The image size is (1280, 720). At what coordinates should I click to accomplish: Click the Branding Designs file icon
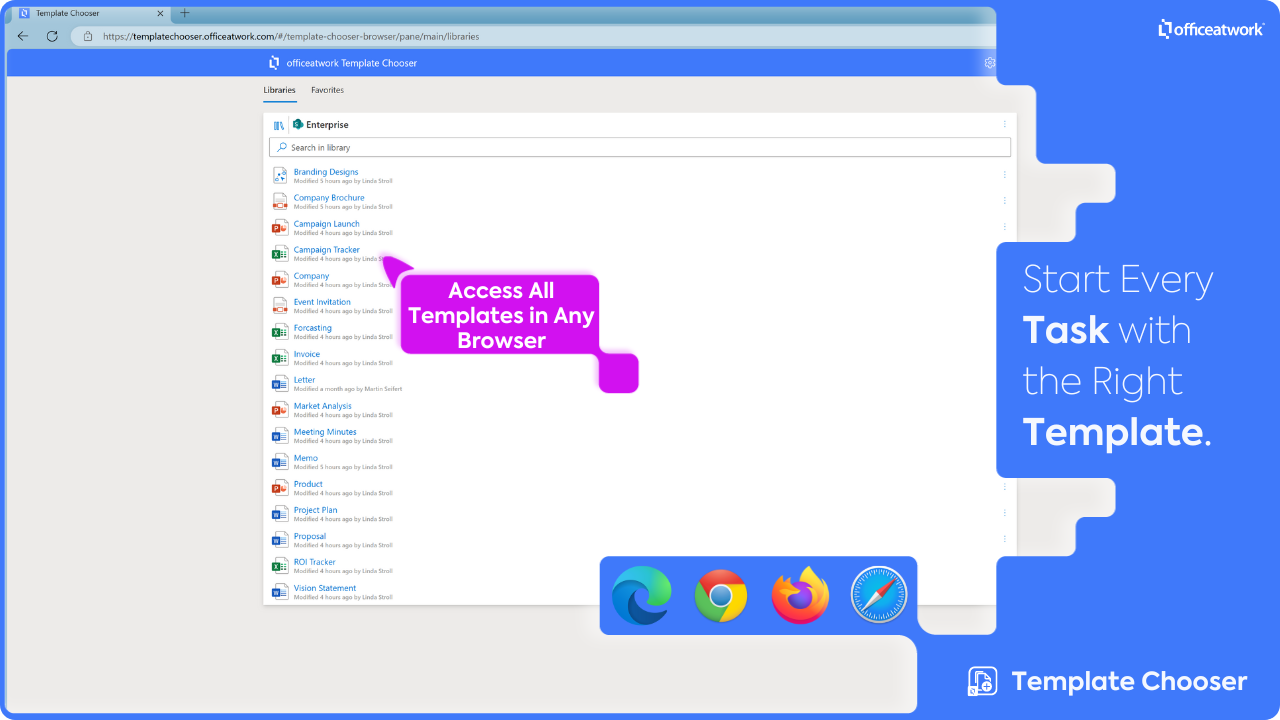point(280,175)
